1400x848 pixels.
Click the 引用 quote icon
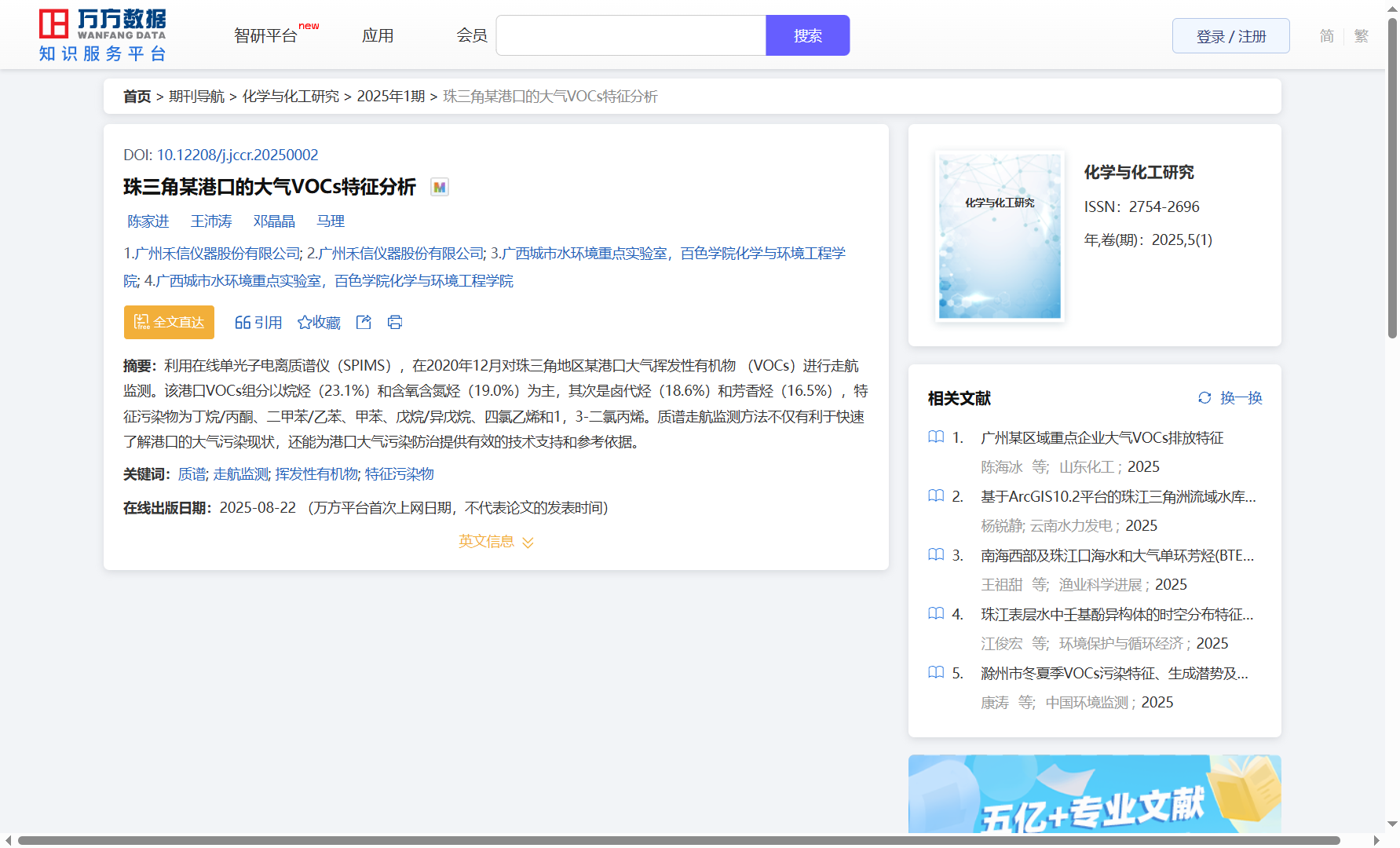pyautogui.click(x=243, y=322)
